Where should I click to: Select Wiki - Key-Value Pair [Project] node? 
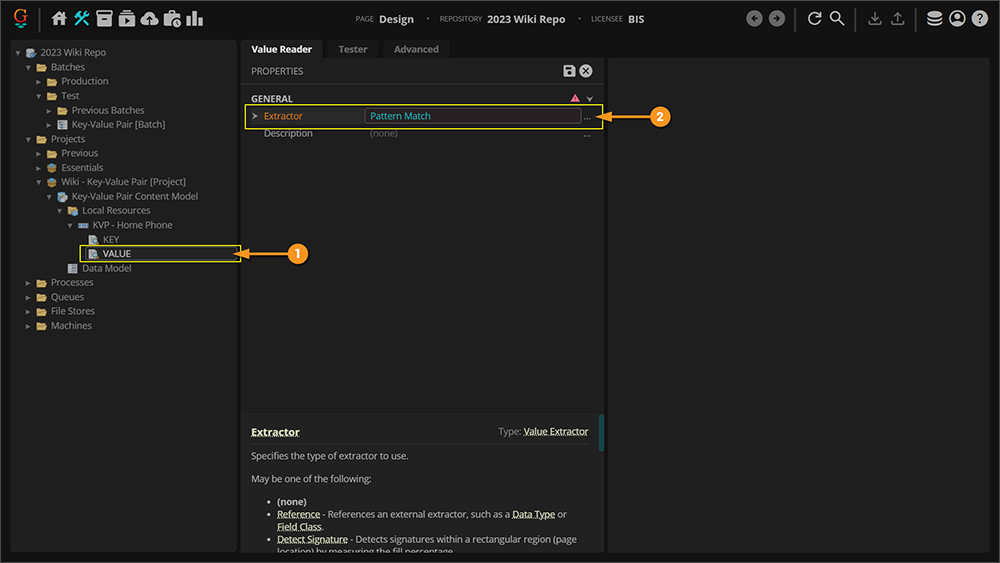pyautogui.click(x=123, y=182)
